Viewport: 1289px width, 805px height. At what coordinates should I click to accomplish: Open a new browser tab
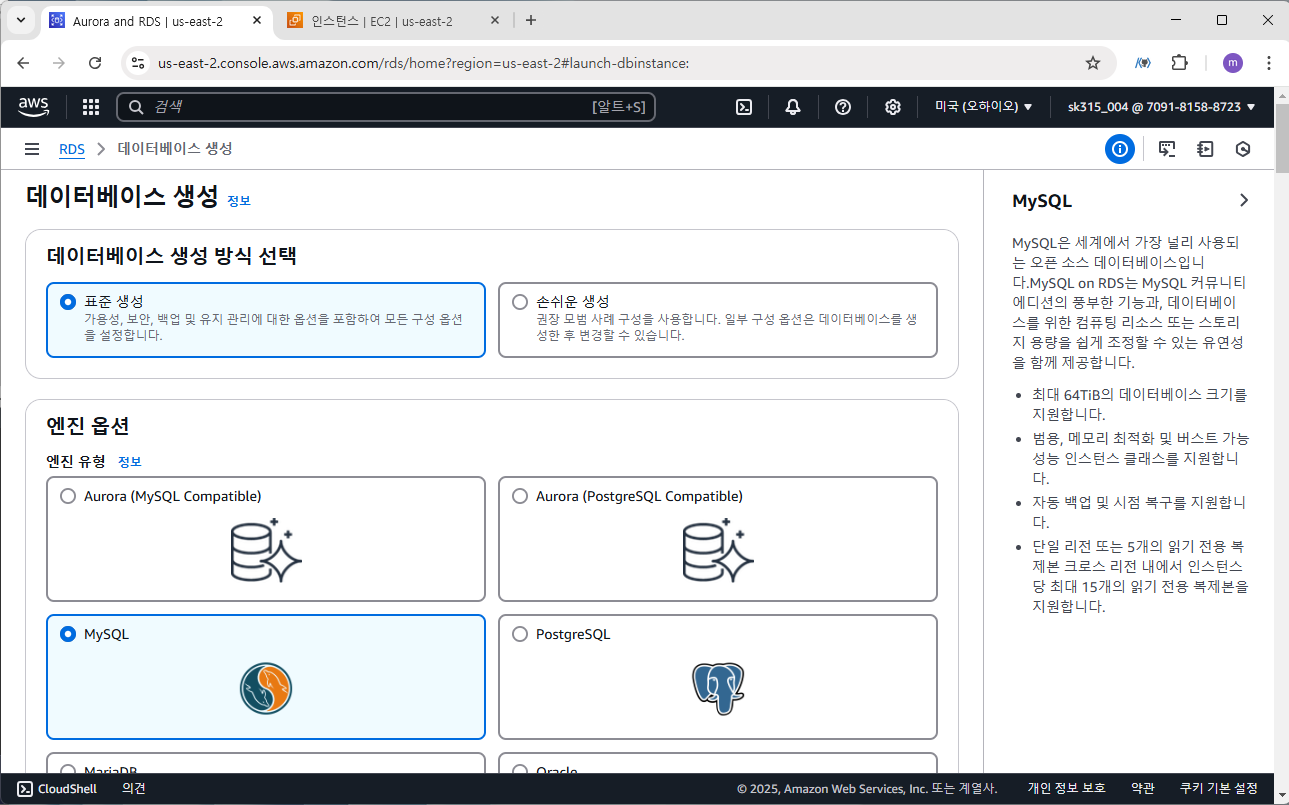531,20
